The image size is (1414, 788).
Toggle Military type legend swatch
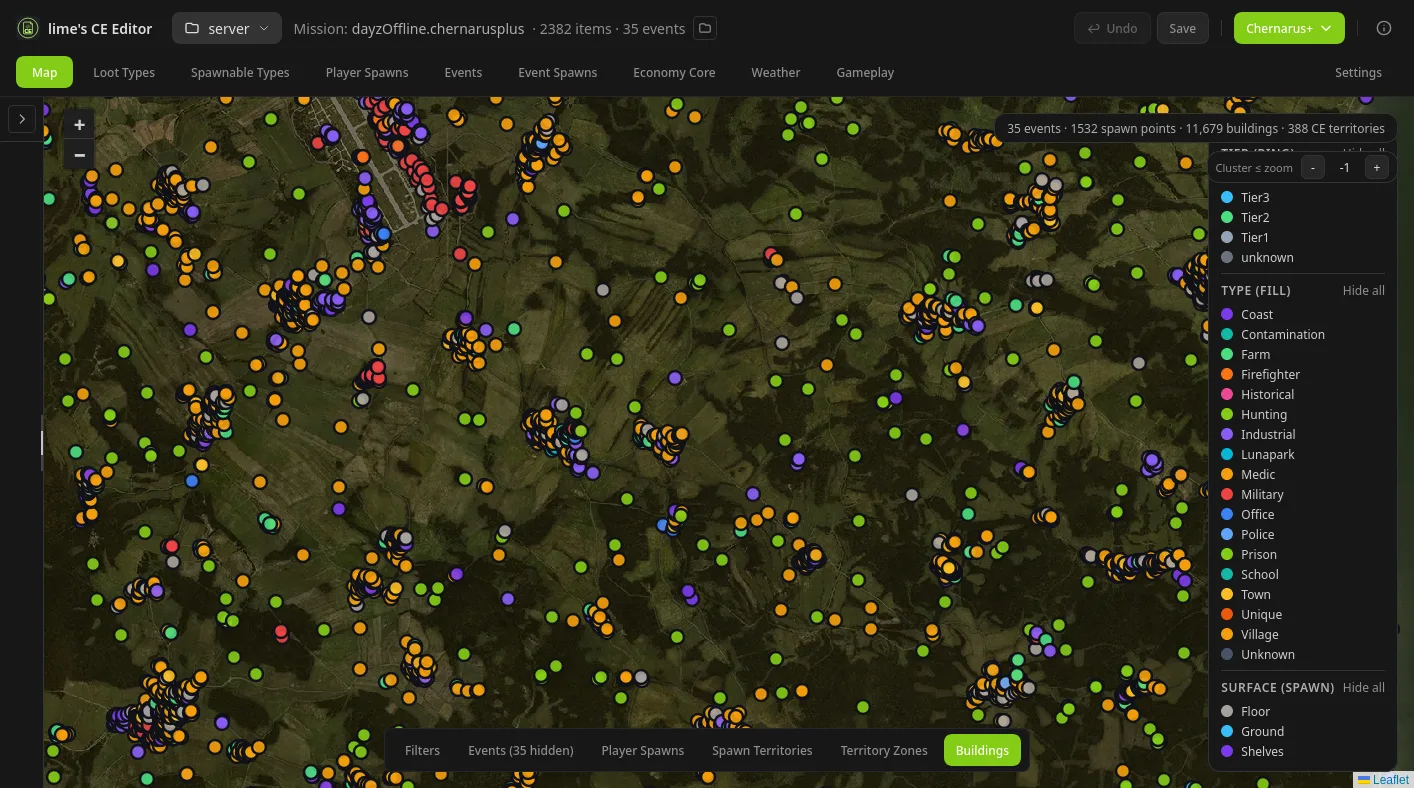tap(1228, 495)
